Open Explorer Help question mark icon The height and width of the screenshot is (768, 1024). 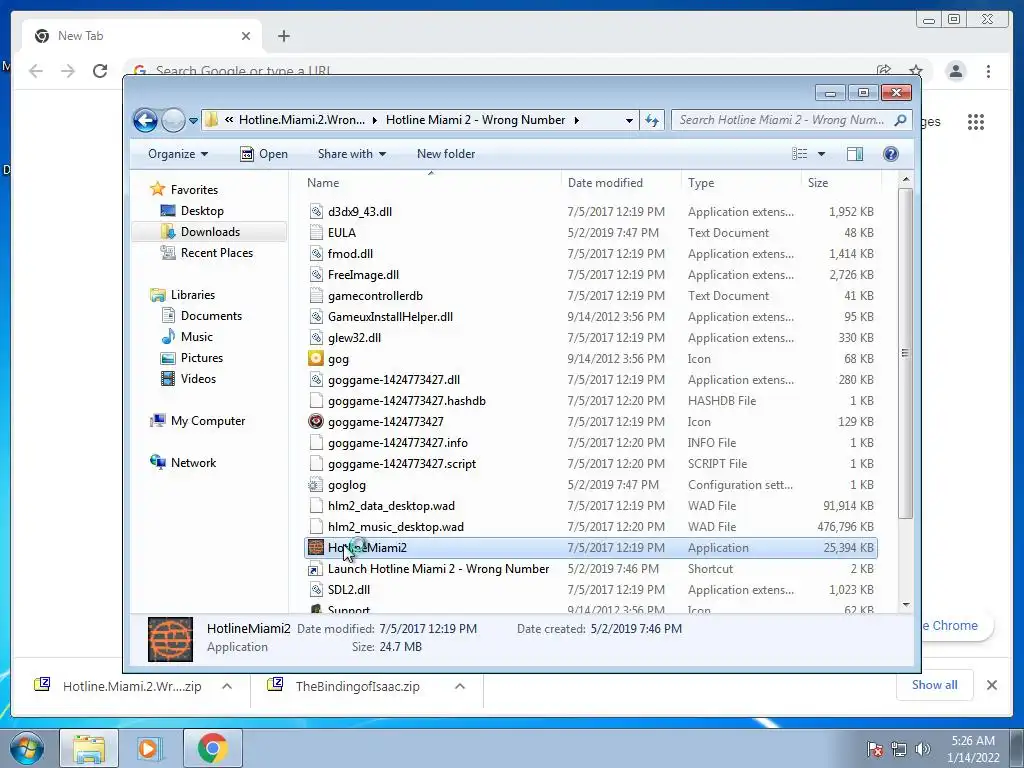890,154
